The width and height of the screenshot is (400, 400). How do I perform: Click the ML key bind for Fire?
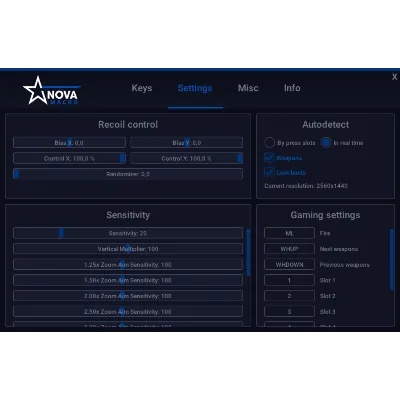tap(289, 233)
